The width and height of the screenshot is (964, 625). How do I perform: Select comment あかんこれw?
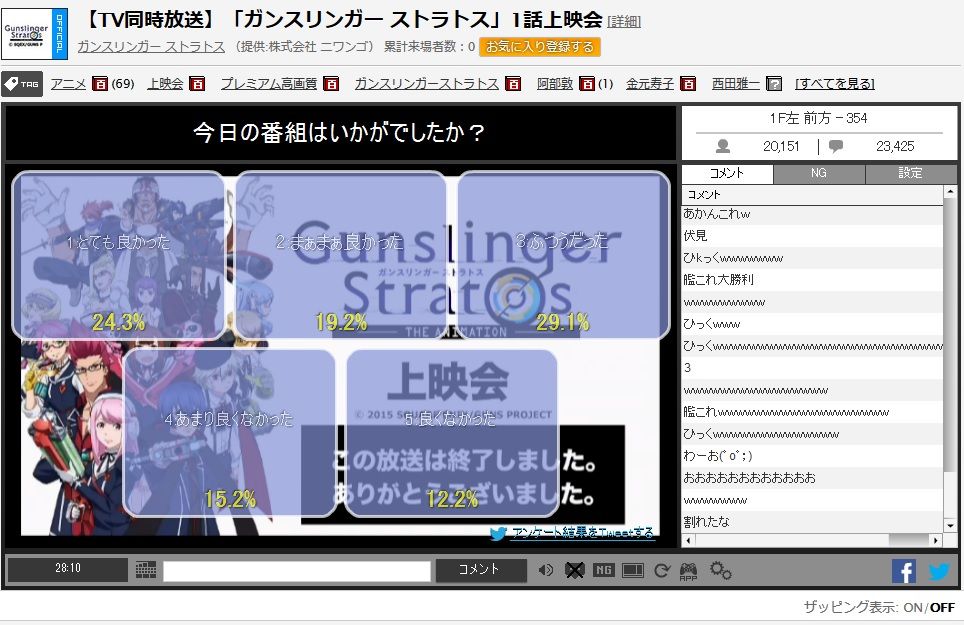pos(812,214)
